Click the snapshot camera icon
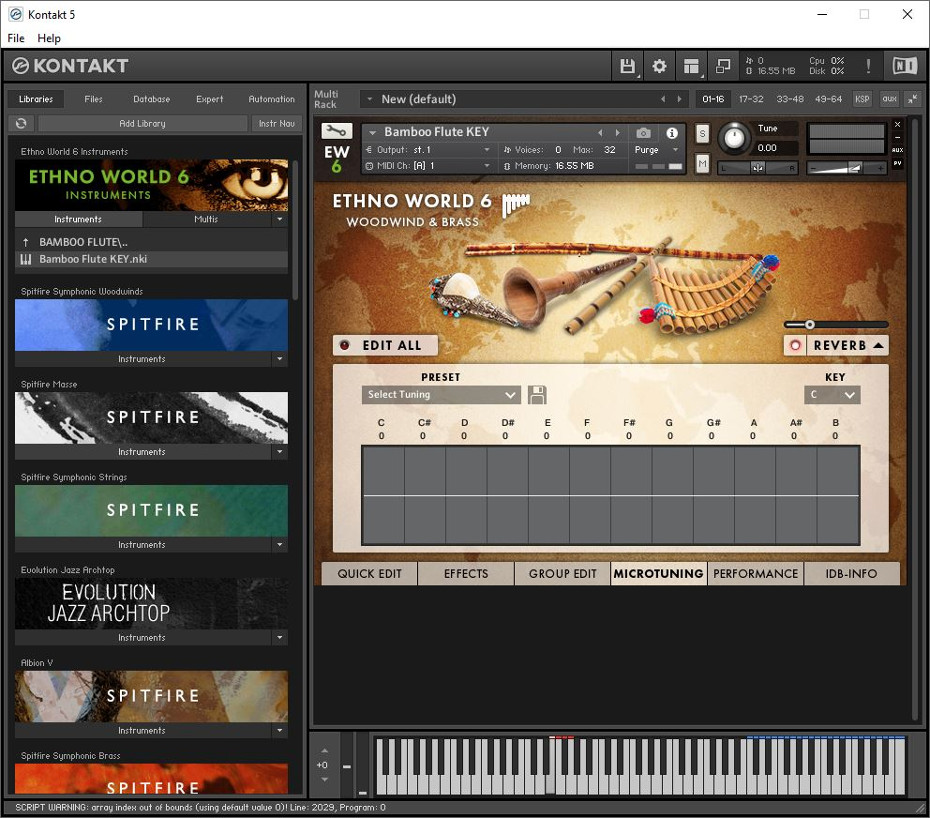930x818 pixels. pyautogui.click(x=644, y=133)
